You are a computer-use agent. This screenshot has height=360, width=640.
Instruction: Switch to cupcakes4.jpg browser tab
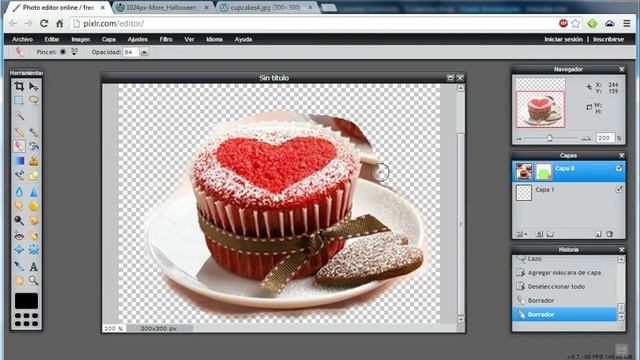[265, 7]
